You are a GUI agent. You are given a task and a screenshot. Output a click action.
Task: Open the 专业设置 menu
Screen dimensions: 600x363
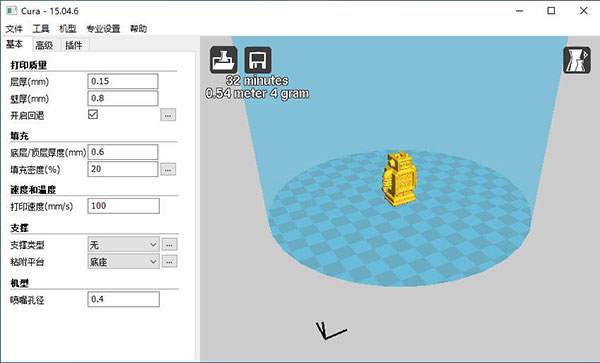103,29
